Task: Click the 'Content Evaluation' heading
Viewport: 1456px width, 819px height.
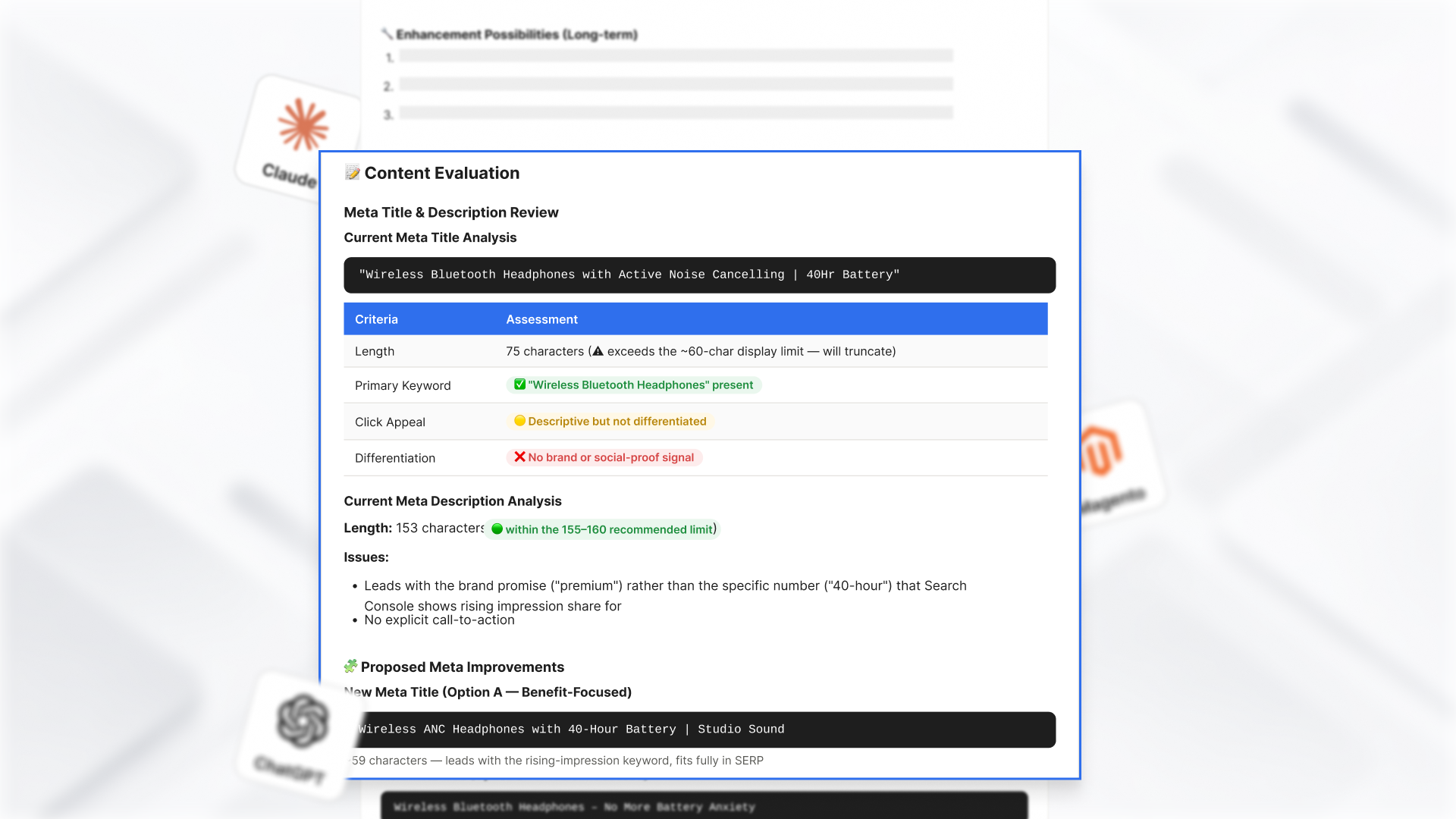Action: [442, 173]
